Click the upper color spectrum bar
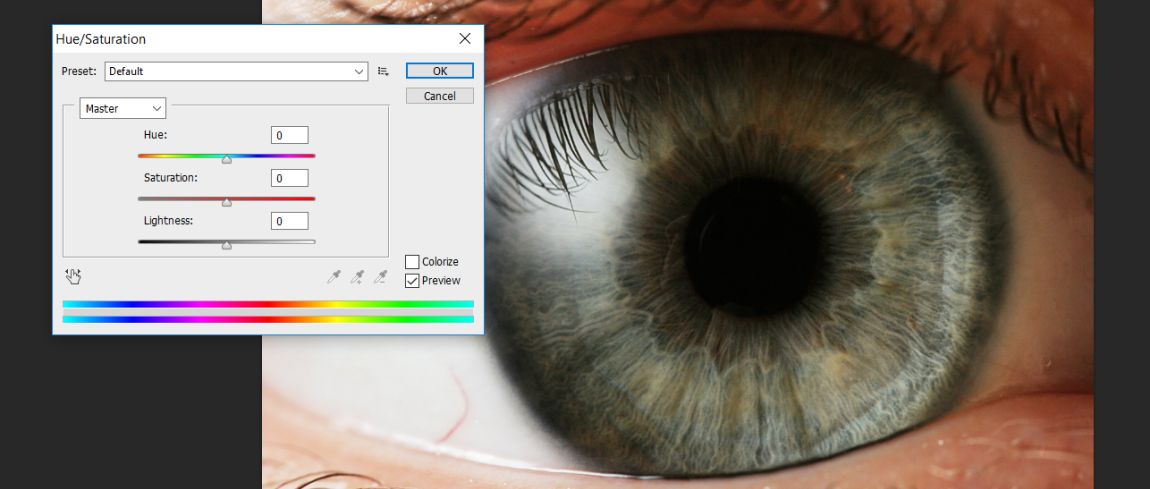Image resolution: width=1150 pixels, height=489 pixels. point(268,304)
